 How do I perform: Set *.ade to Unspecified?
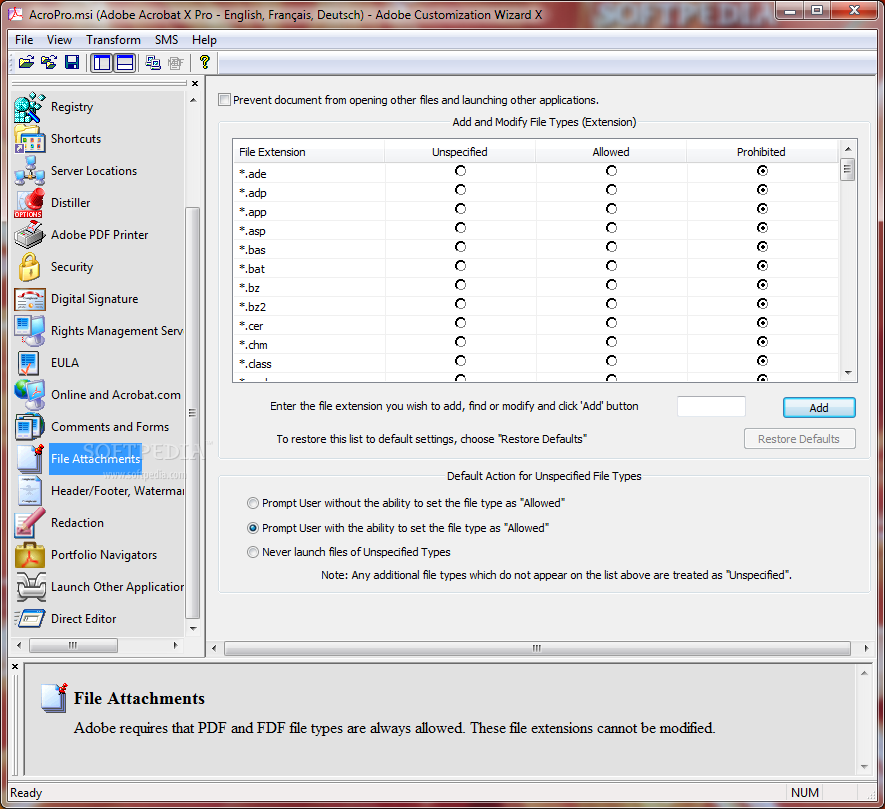[x=461, y=171]
